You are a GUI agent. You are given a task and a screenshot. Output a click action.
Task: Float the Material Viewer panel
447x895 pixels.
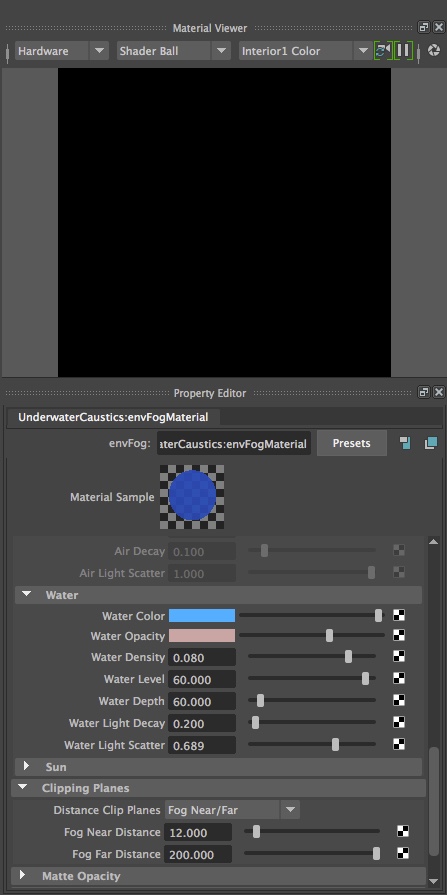pos(424,27)
